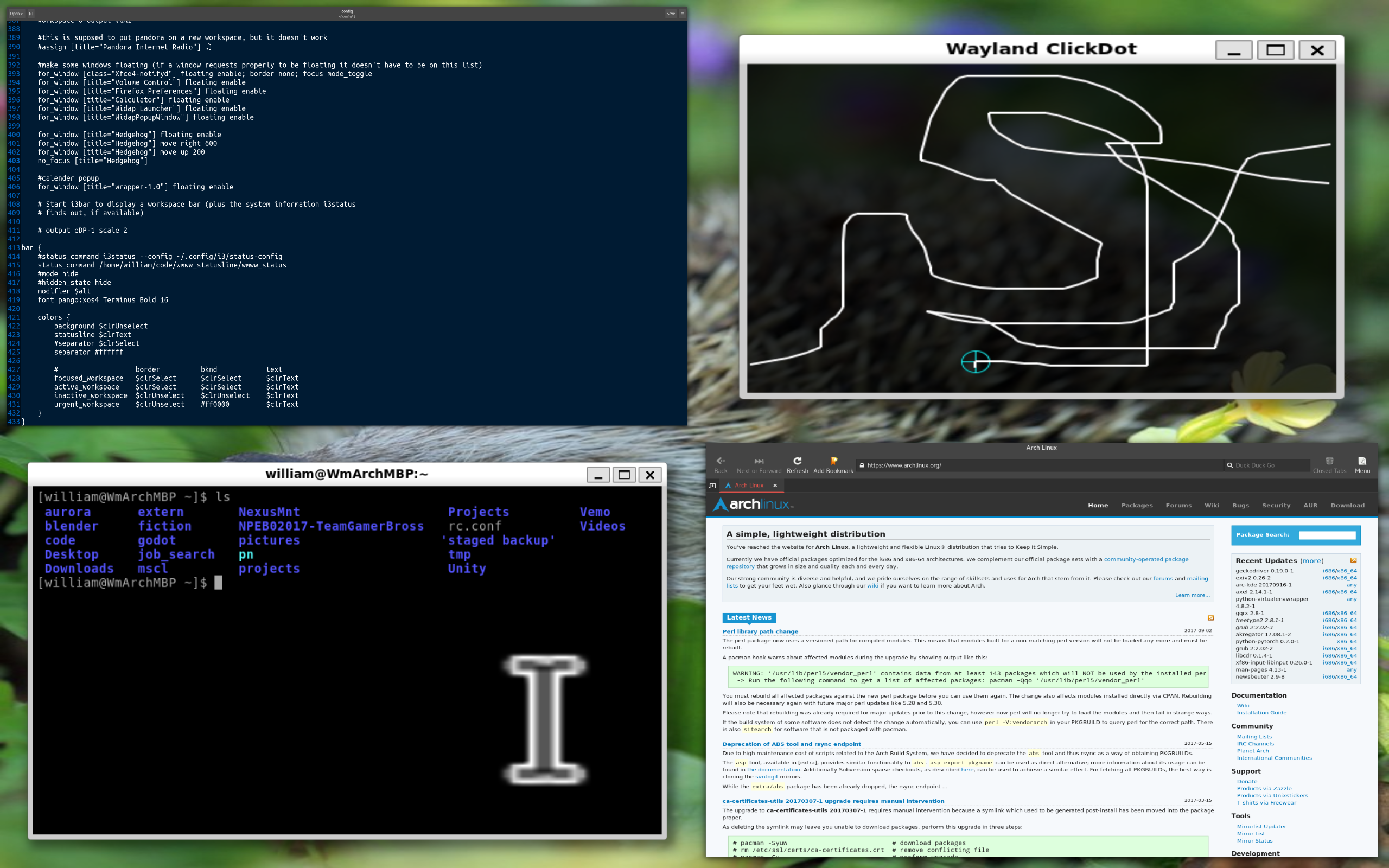Click the Package Search input field
This screenshot has width=1389, height=868.
1327,535
